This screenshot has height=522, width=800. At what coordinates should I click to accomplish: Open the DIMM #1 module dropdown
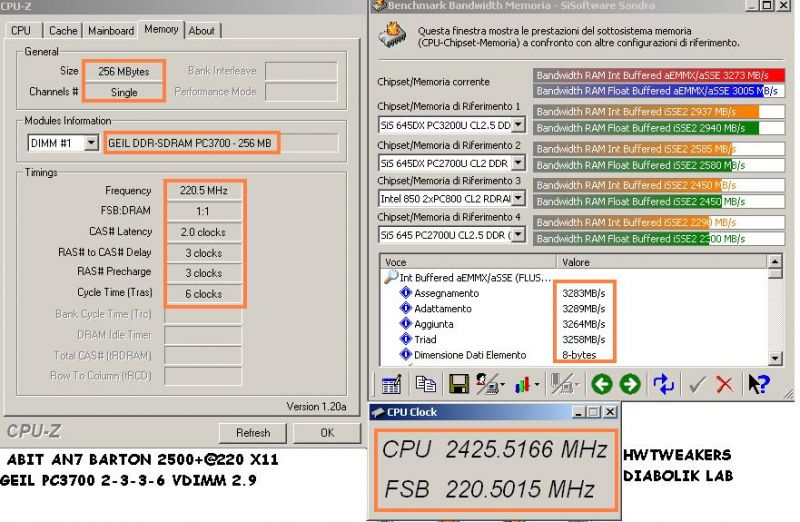coord(91,142)
